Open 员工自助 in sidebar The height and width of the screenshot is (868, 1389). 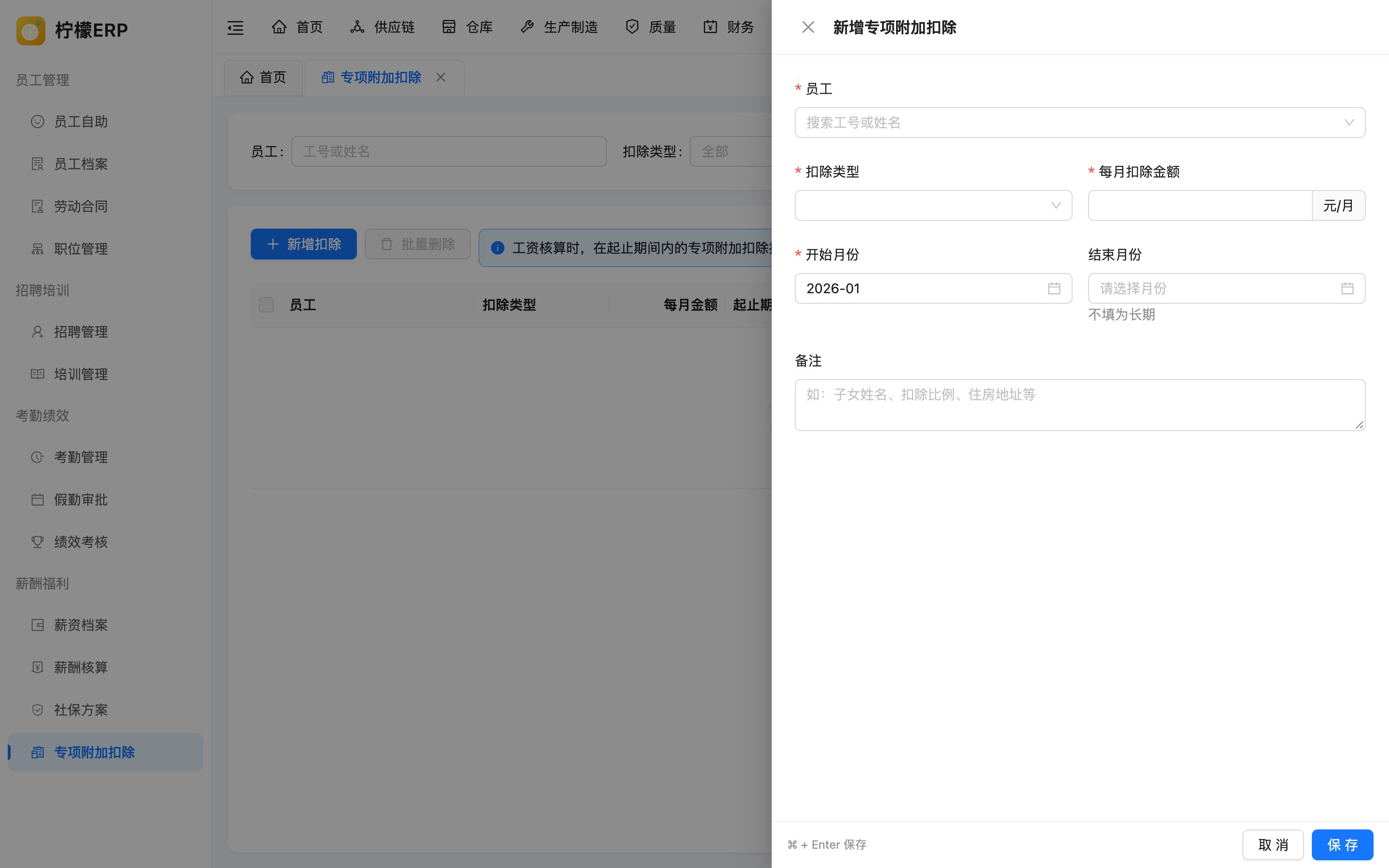tap(106, 122)
